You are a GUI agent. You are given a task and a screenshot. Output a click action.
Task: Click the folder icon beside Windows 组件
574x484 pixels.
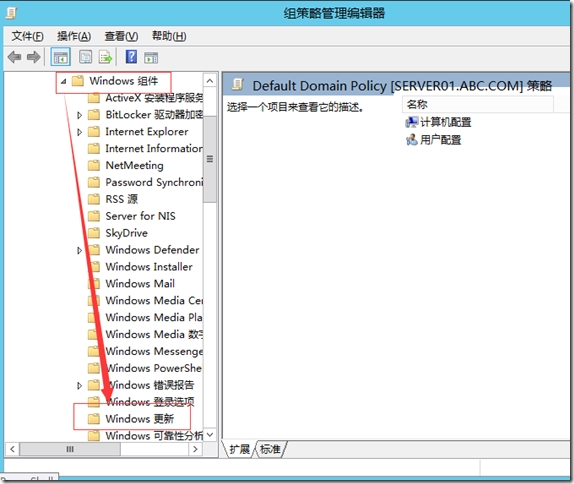pyautogui.click(x=78, y=81)
